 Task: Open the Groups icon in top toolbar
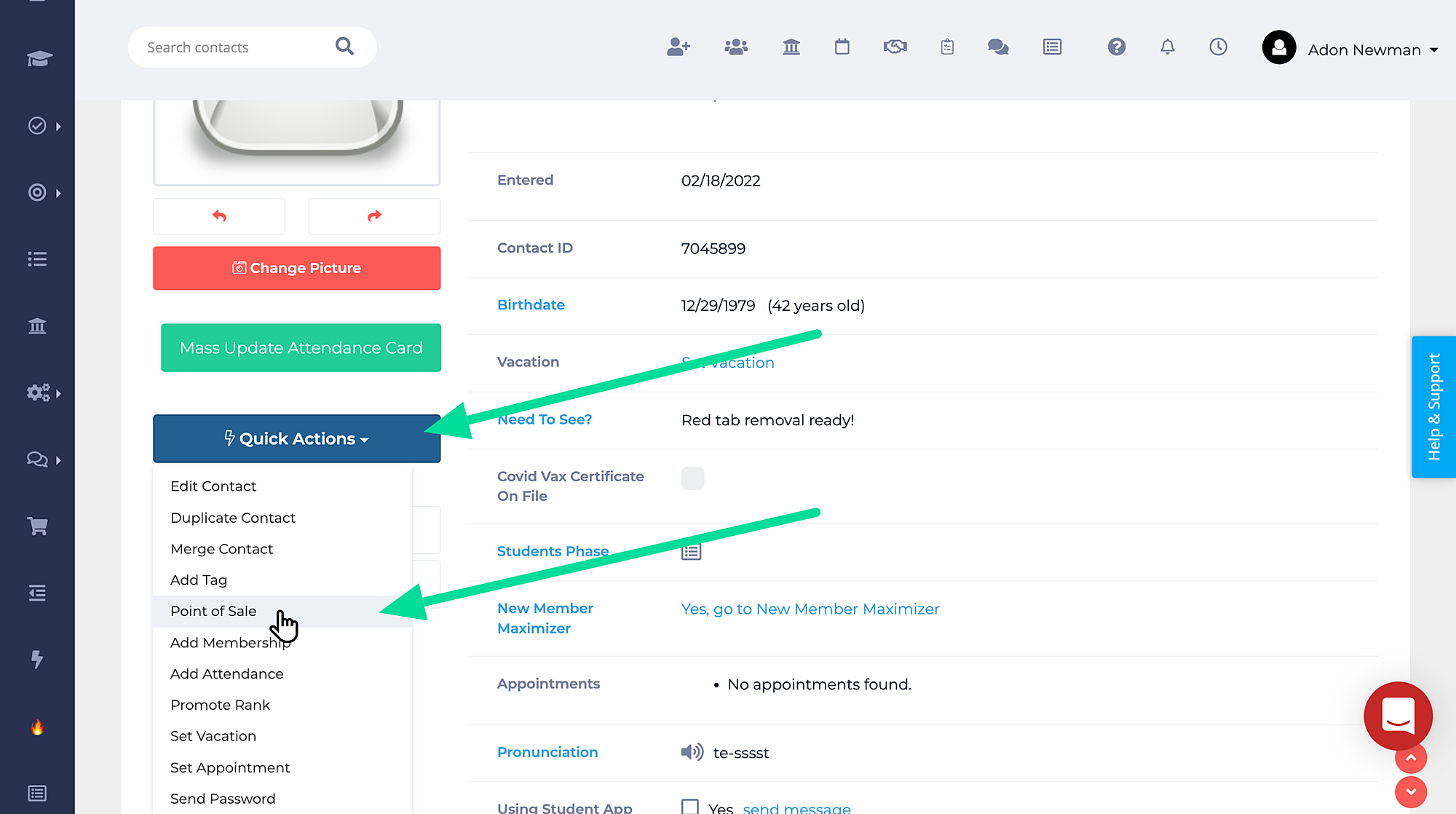[735, 47]
